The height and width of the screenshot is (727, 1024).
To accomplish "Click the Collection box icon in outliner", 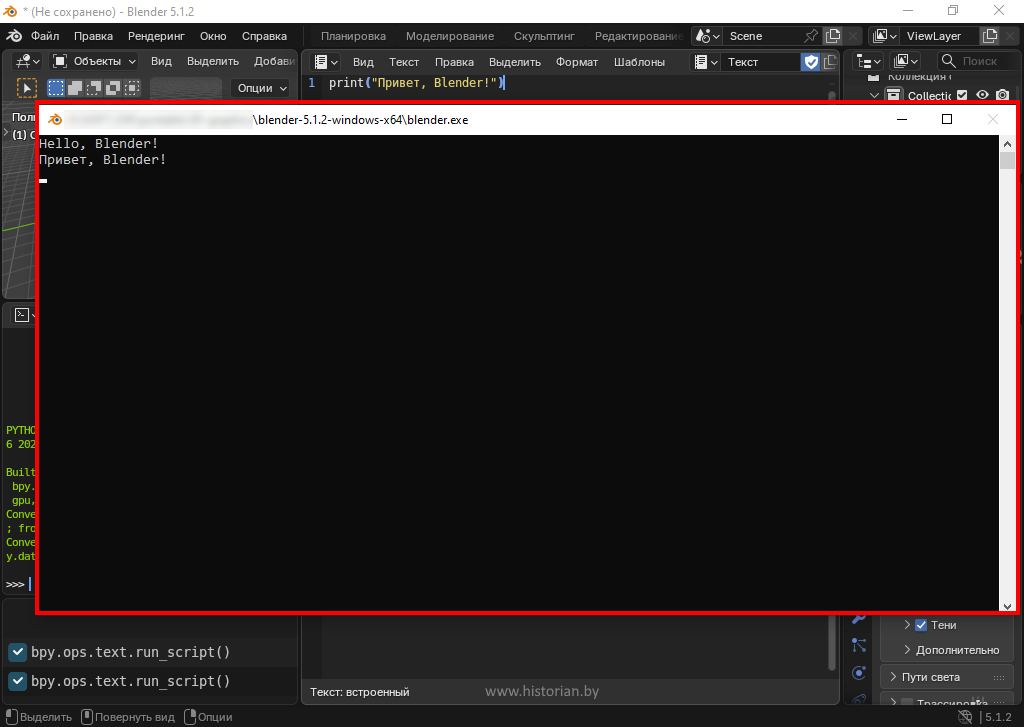I will tap(893, 95).
